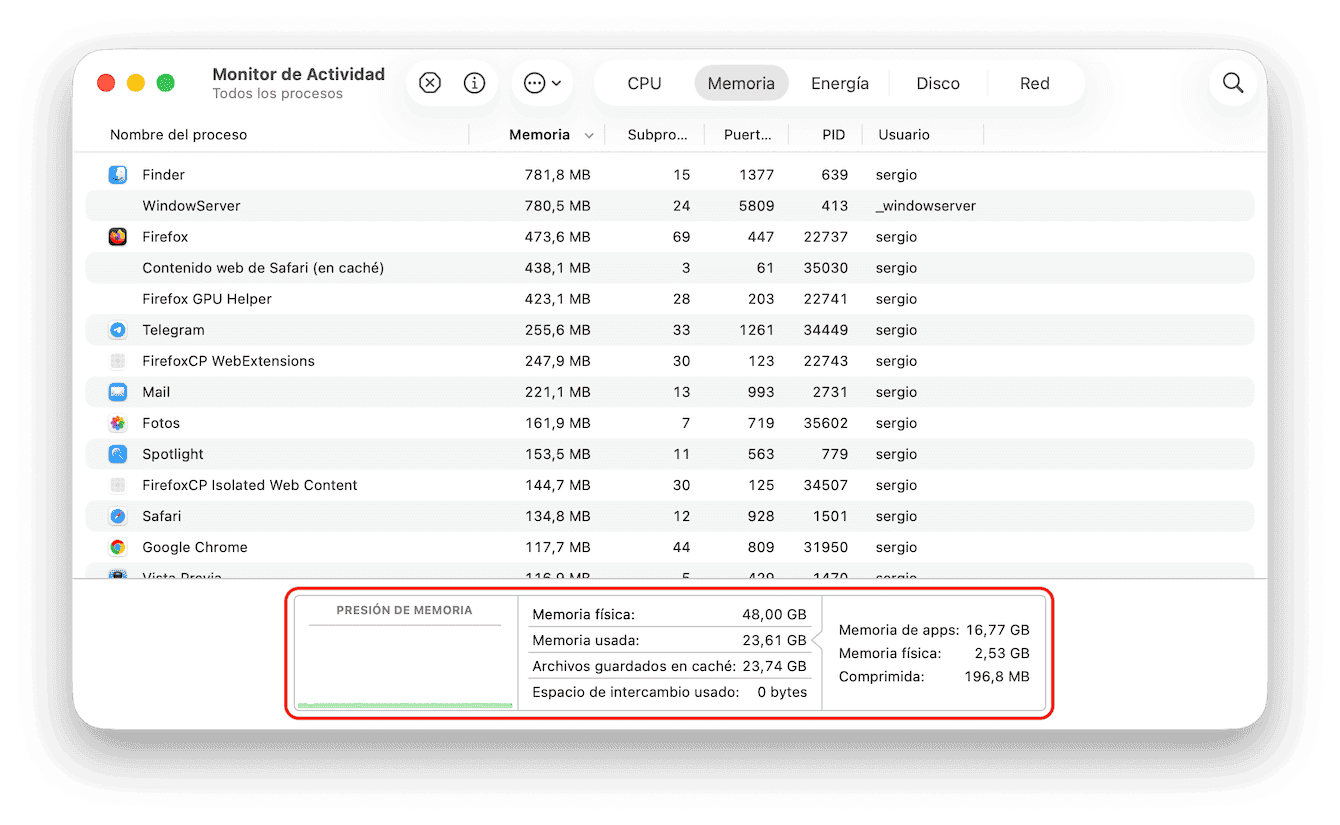The image size is (1340, 825).
Task: Click Espacio de intercambio usado label
Action: coord(636,692)
